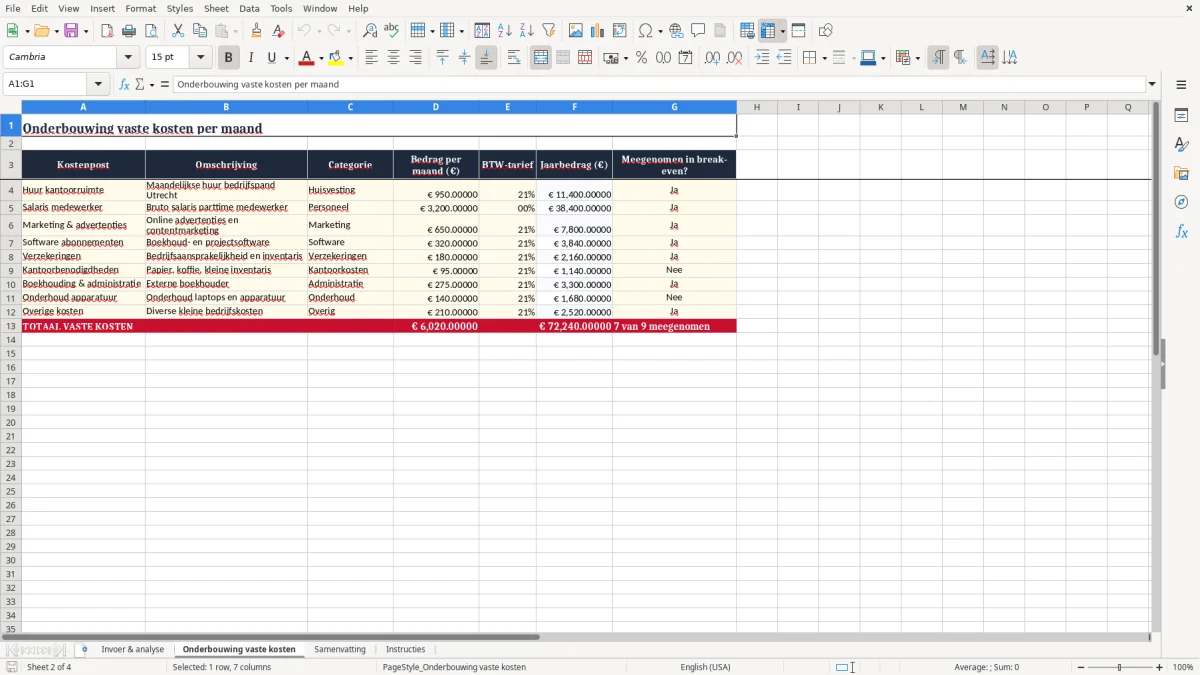The width and height of the screenshot is (1200, 675).
Task: Open Font Color dropdown arrow
Action: [321, 58]
